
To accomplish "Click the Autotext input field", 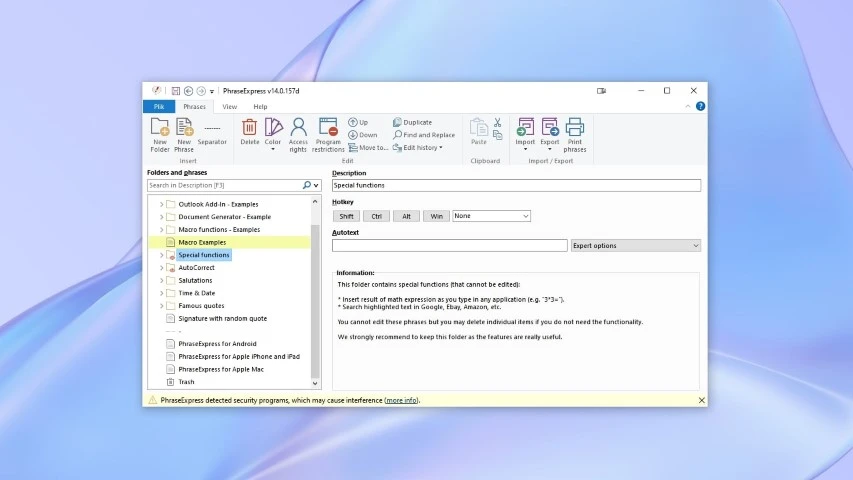I will point(449,246).
